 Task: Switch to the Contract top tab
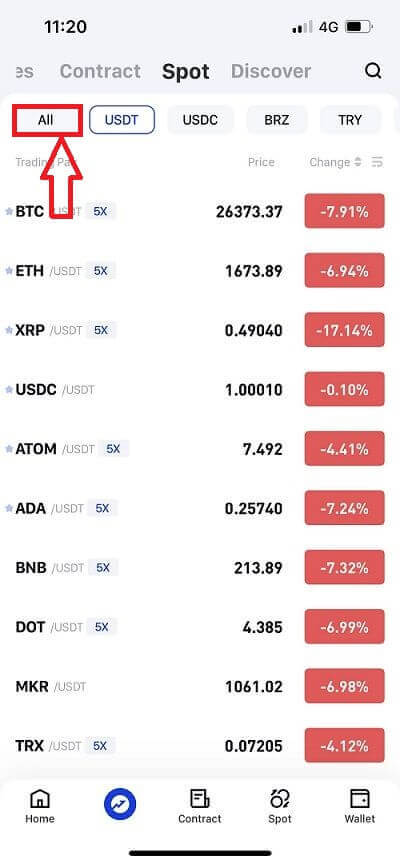[100, 71]
